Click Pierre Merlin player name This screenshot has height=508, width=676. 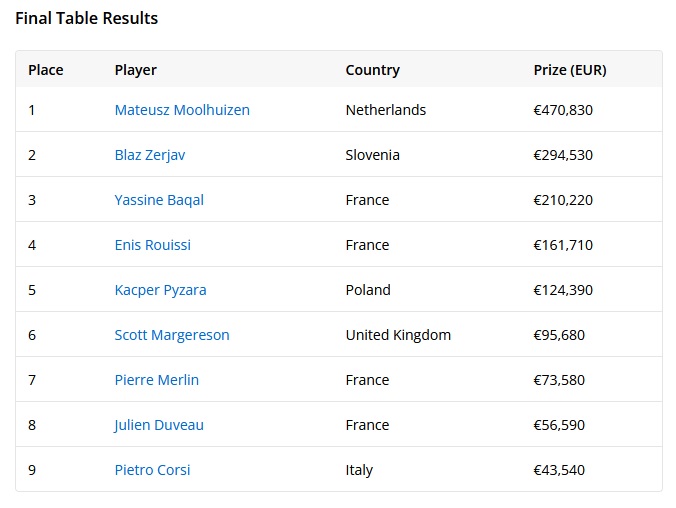[156, 380]
